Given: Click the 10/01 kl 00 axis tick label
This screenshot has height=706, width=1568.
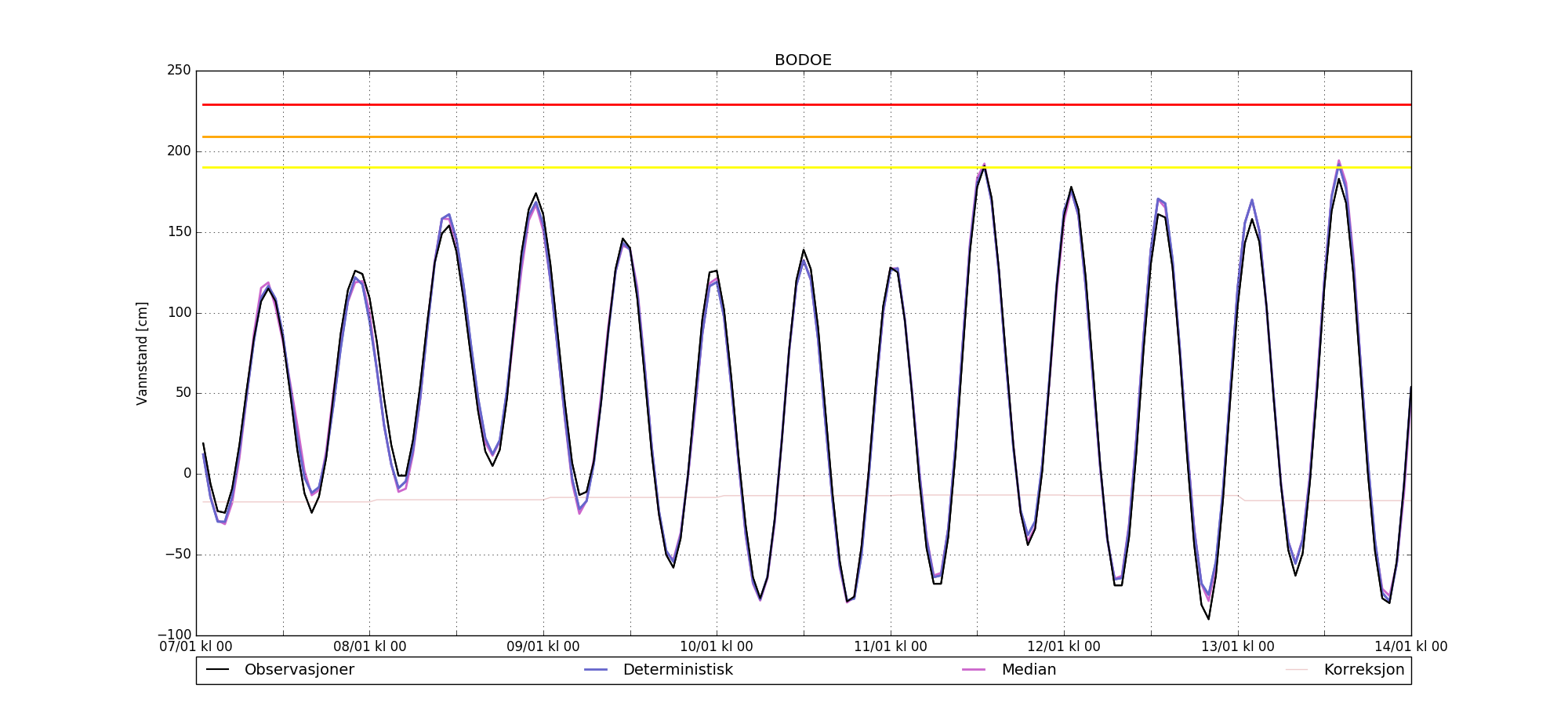Looking at the screenshot, I should tap(717, 647).
